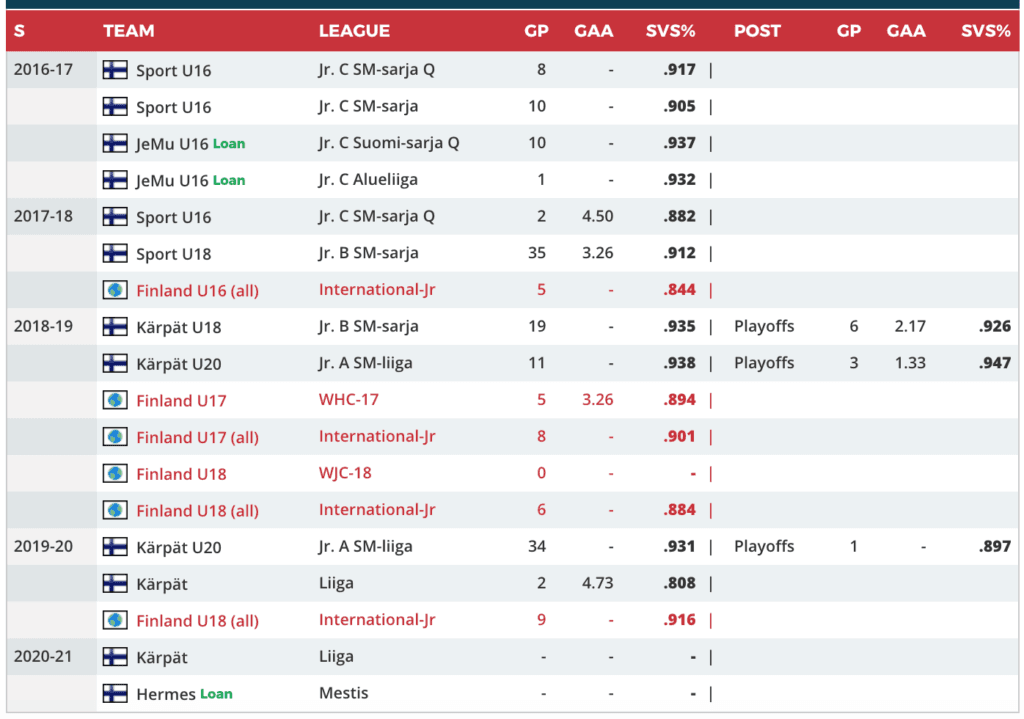
Task: Click the TEAM column header
Action: click(129, 31)
